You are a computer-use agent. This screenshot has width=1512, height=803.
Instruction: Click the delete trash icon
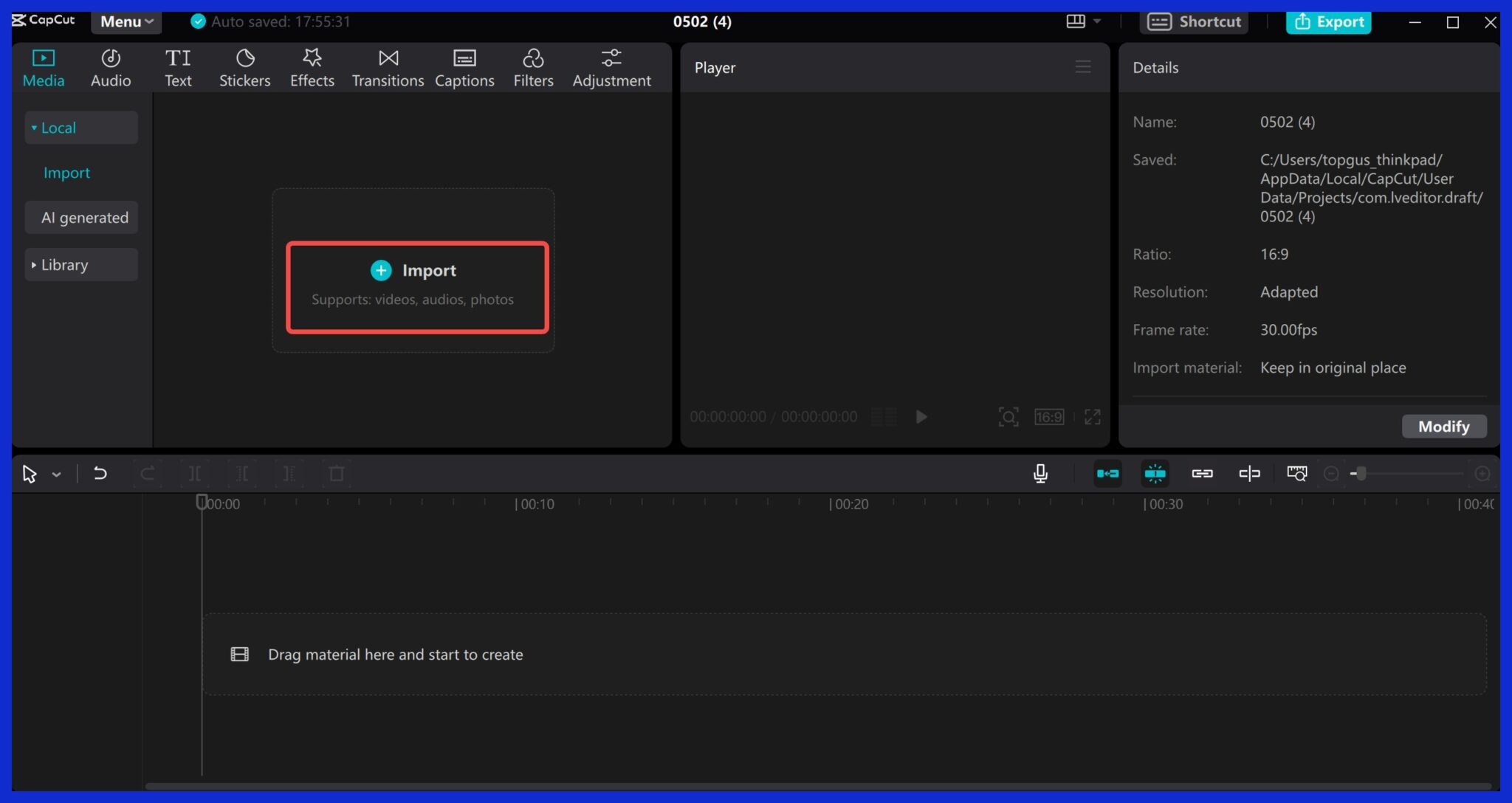pos(337,474)
